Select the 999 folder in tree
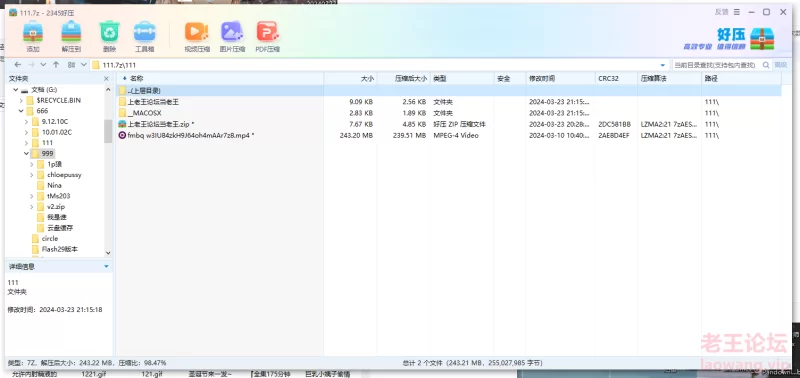The height and width of the screenshot is (378, 800). pyautogui.click(x=42, y=154)
